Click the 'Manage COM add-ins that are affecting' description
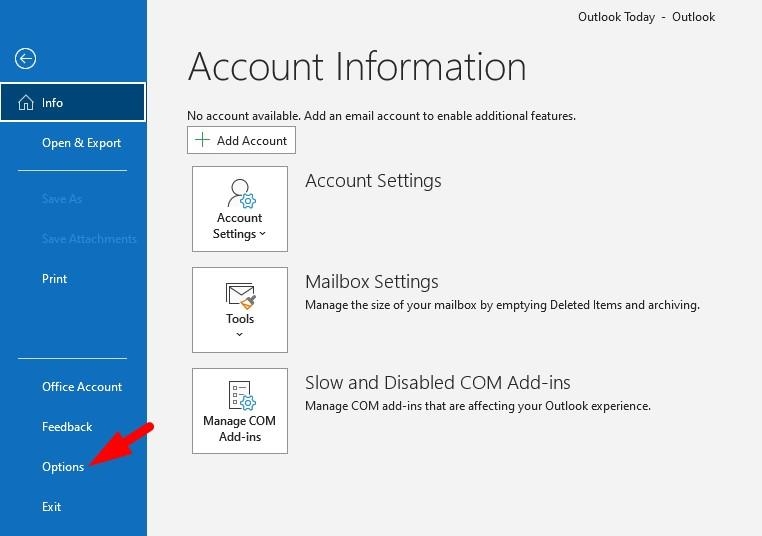 pyautogui.click(x=478, y=406)
